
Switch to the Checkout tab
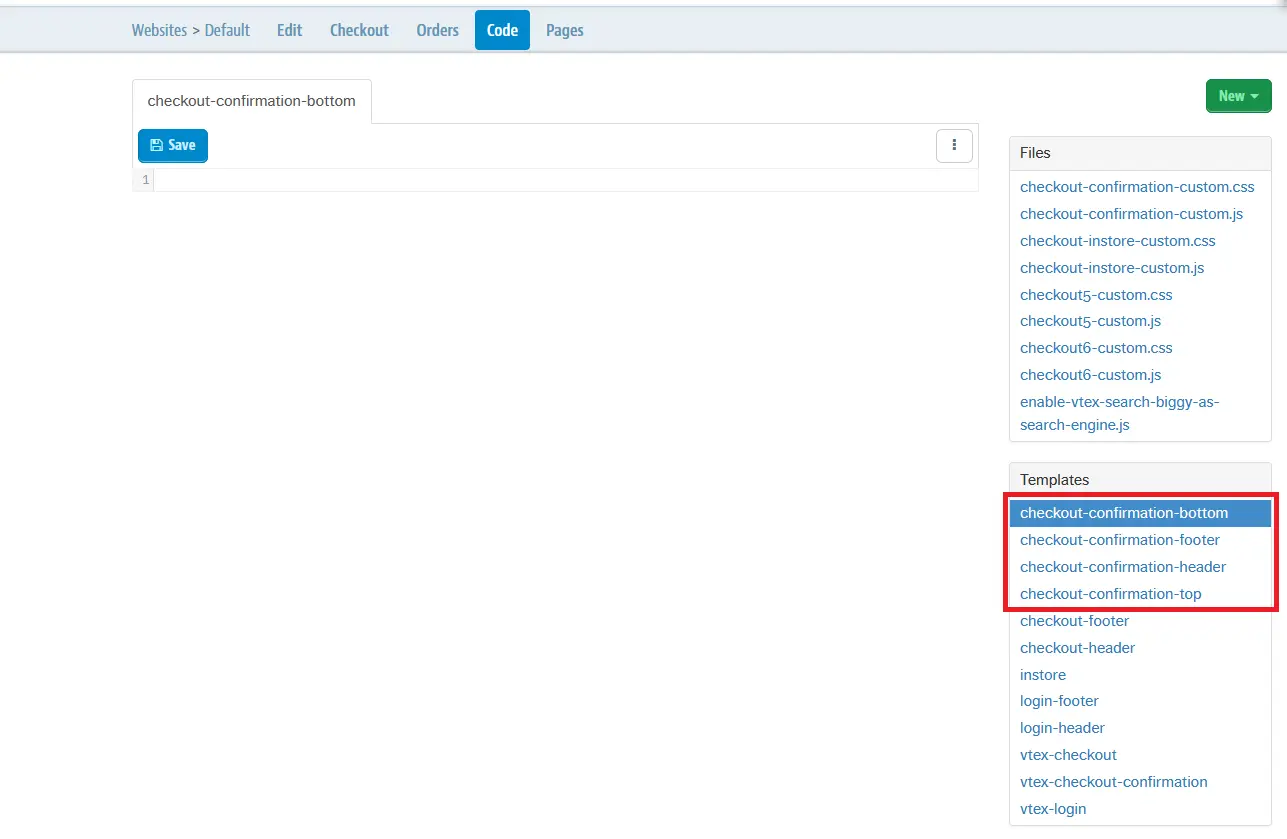[359, 30]
